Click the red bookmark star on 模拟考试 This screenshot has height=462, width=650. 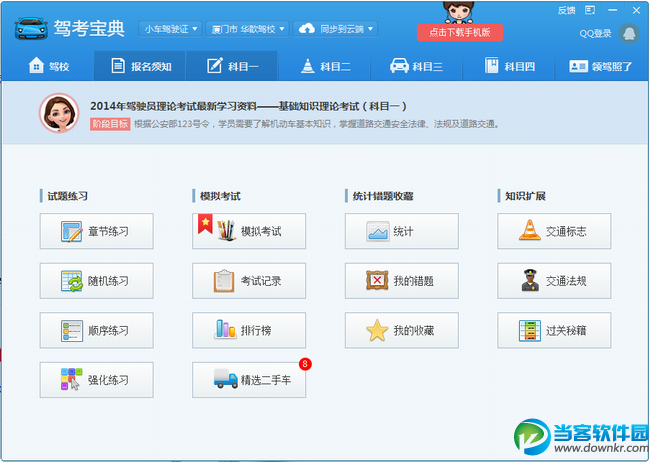tap(205, 224)
